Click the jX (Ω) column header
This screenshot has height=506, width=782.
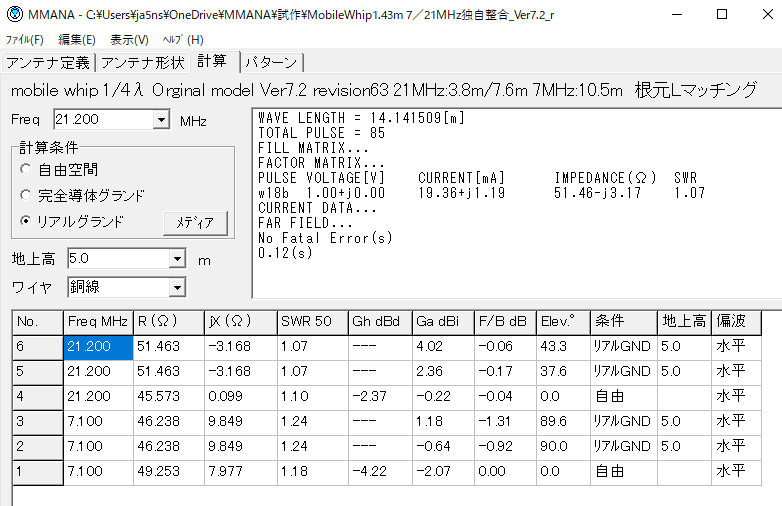click(240, 322)
